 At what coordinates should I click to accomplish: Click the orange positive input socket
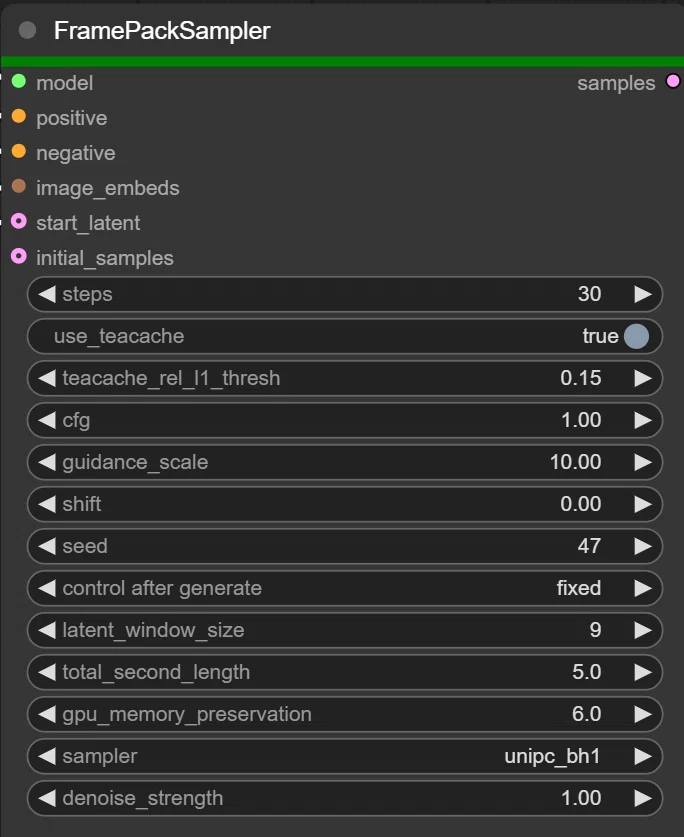point(19,116)
